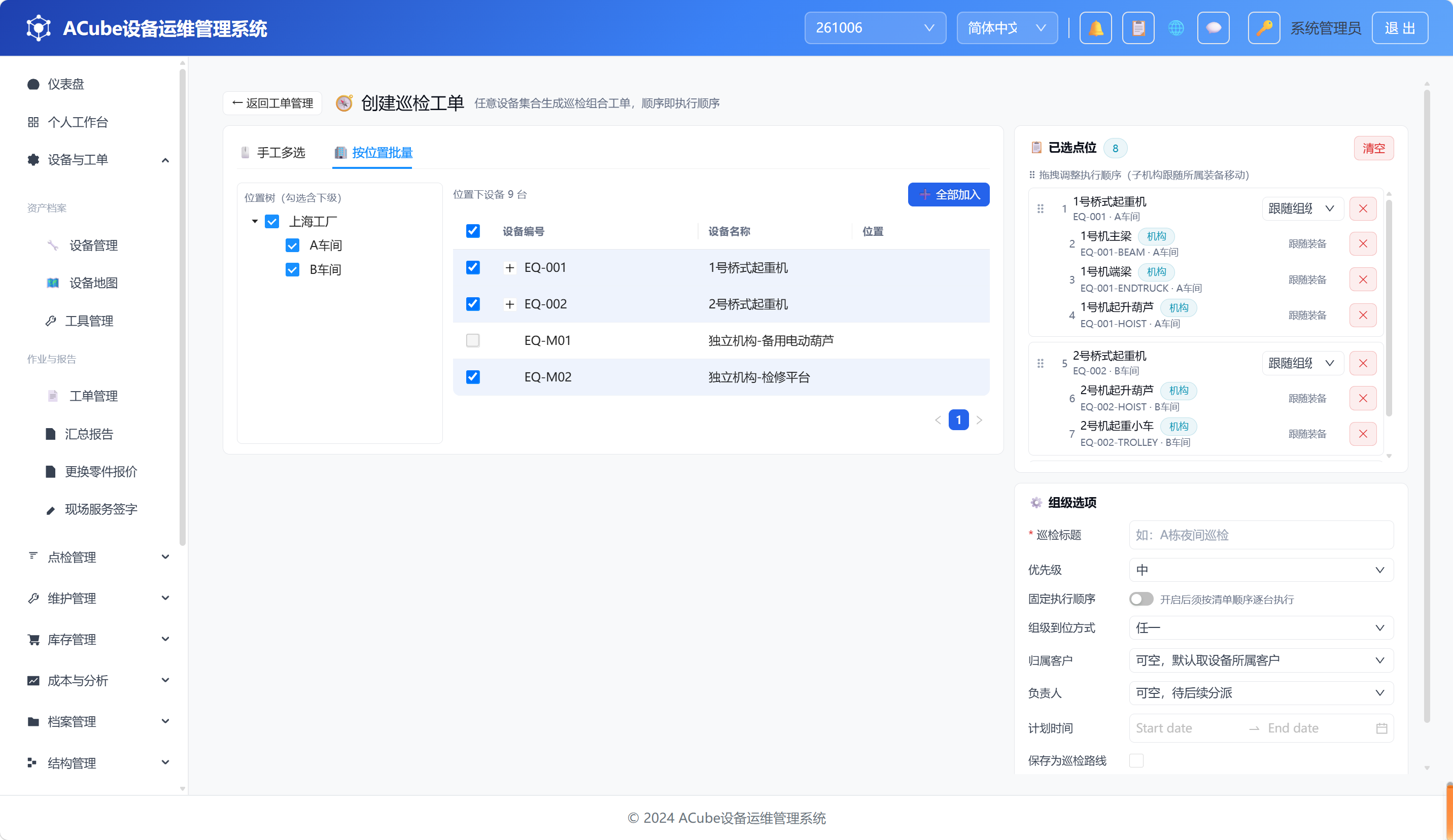
Task: Open the 261006 dropdown in header
Action: point(875,28)
